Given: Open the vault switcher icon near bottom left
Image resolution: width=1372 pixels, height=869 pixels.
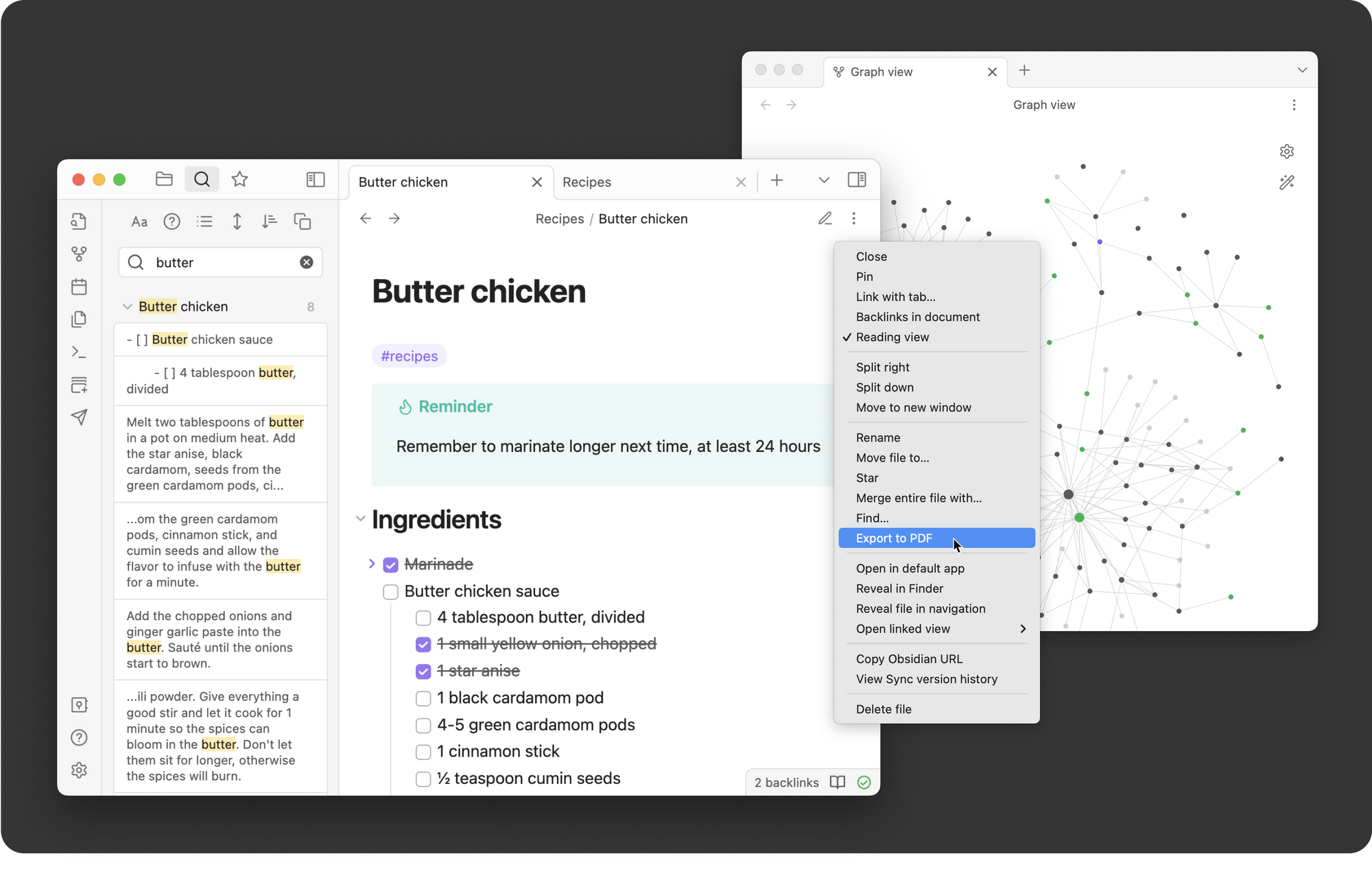Looking at the screenshot, I should click(80, 704).
